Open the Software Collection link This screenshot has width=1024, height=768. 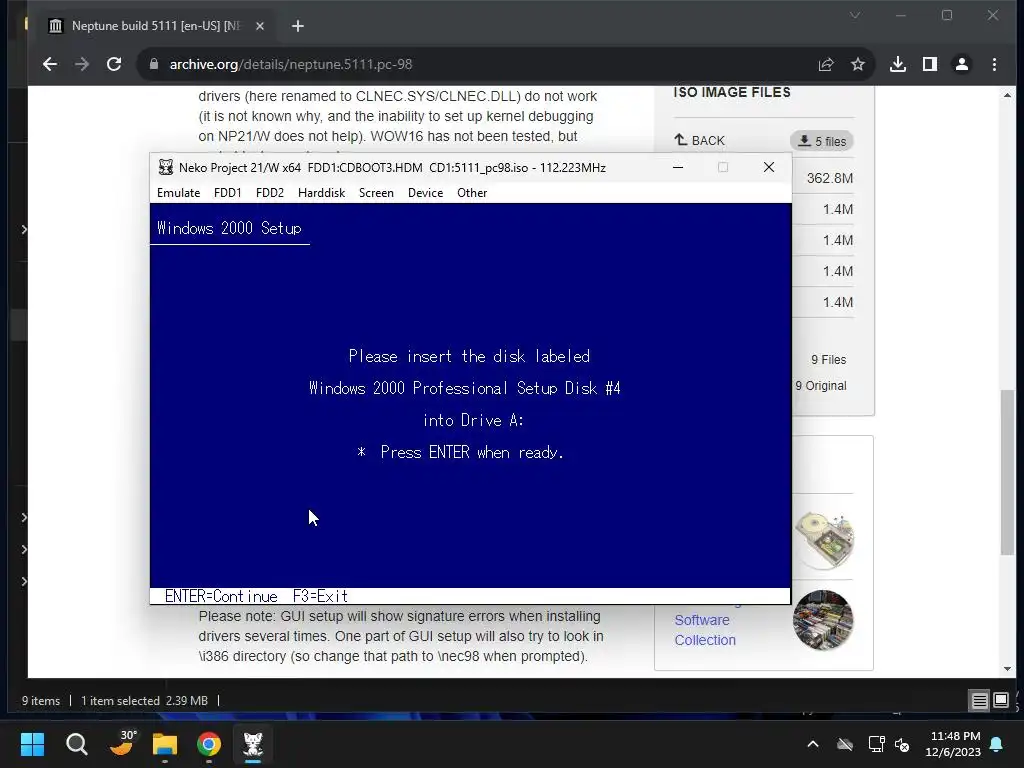coord(705,630)
